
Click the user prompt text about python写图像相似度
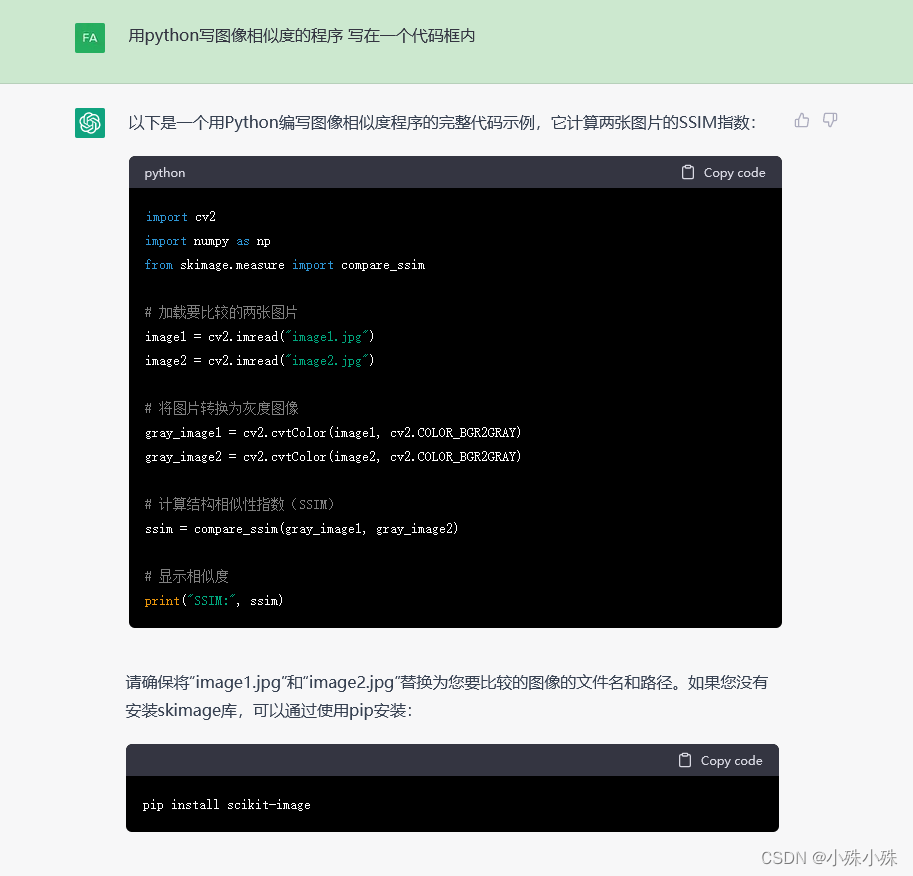tap(302, 36)
